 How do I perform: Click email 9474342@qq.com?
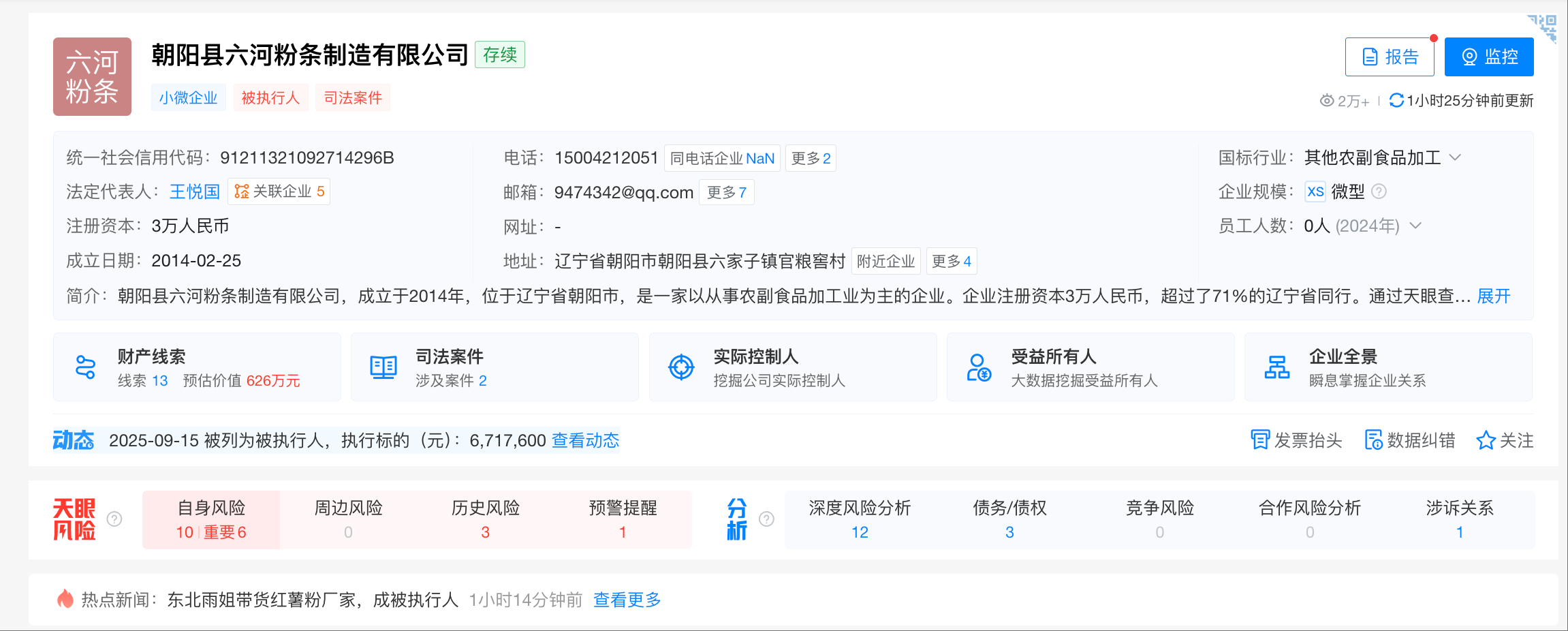(624, 192)
